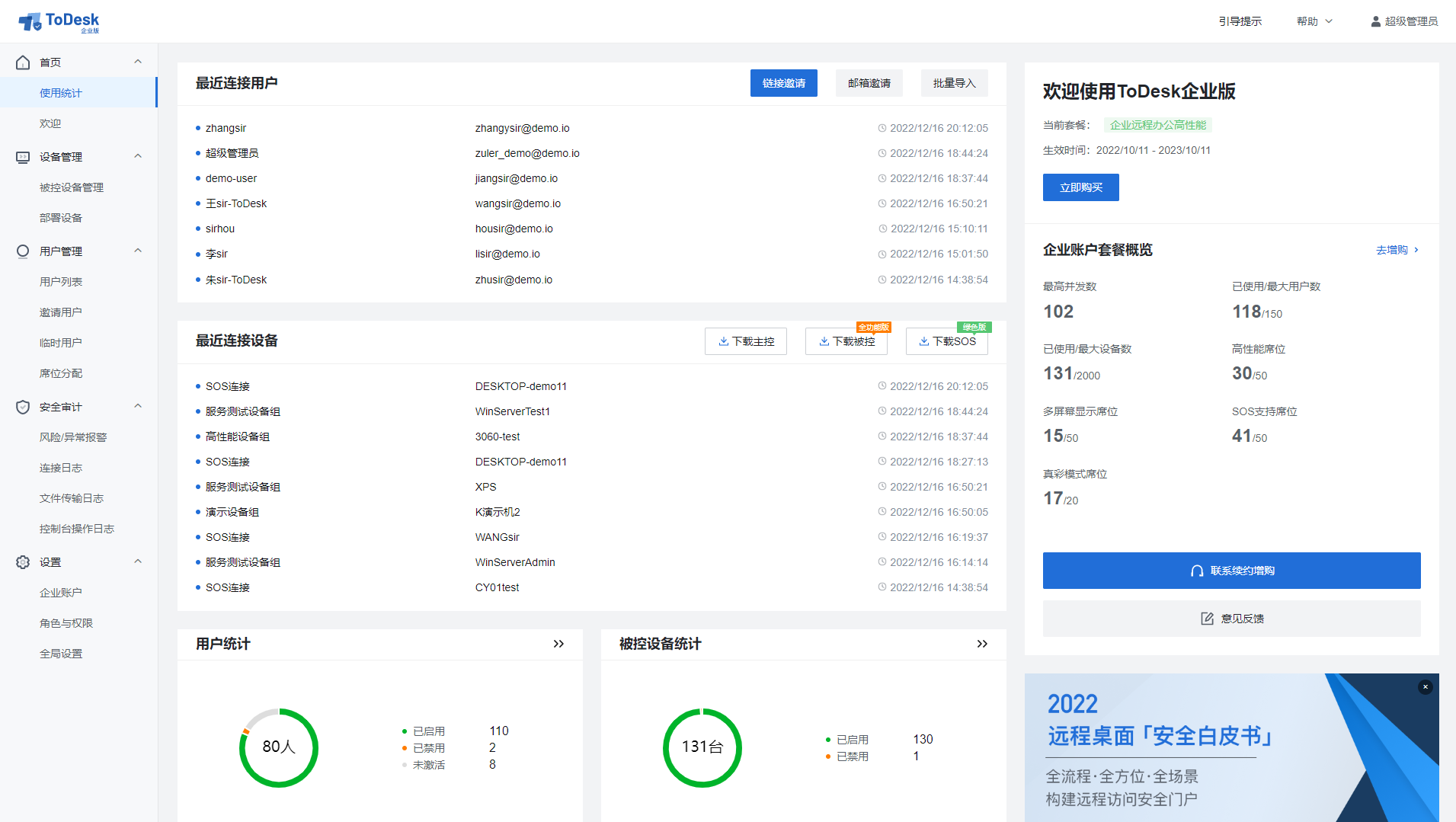This screenshot has width=1456, height=822.
Task: Click download icon on 下载被控
Action: 824,341
